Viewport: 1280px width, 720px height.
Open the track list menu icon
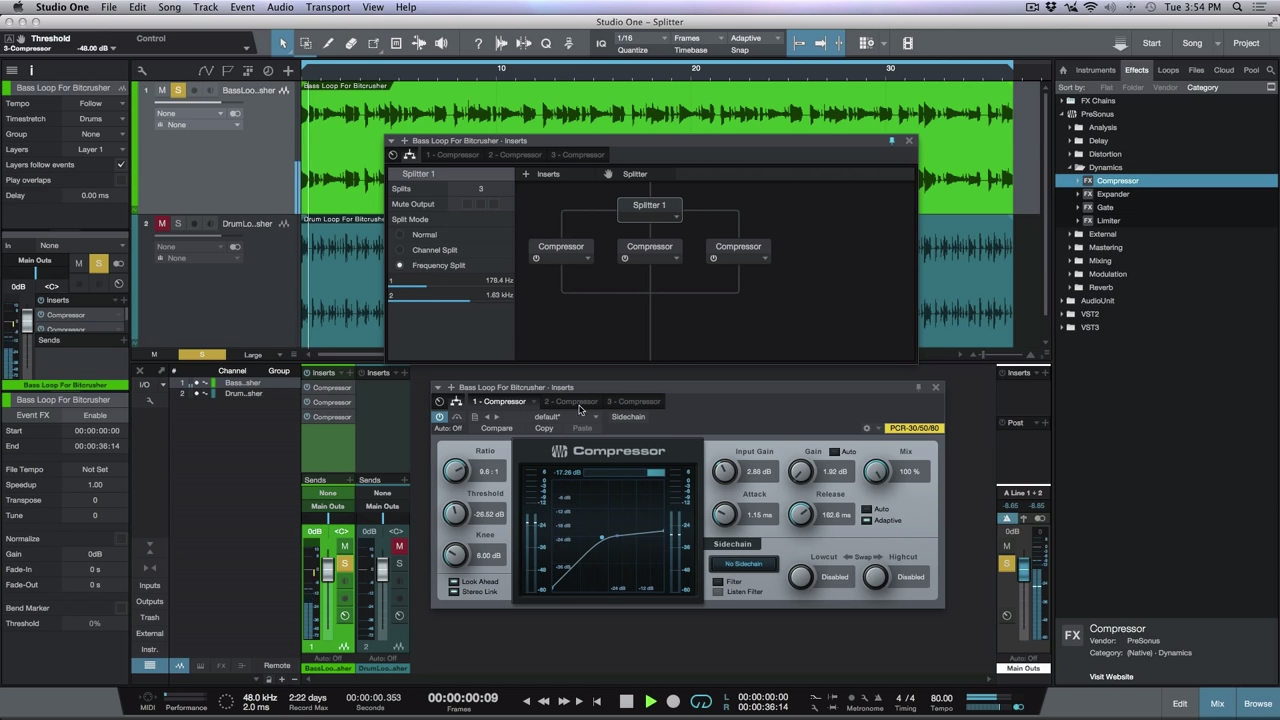point(11,70)
